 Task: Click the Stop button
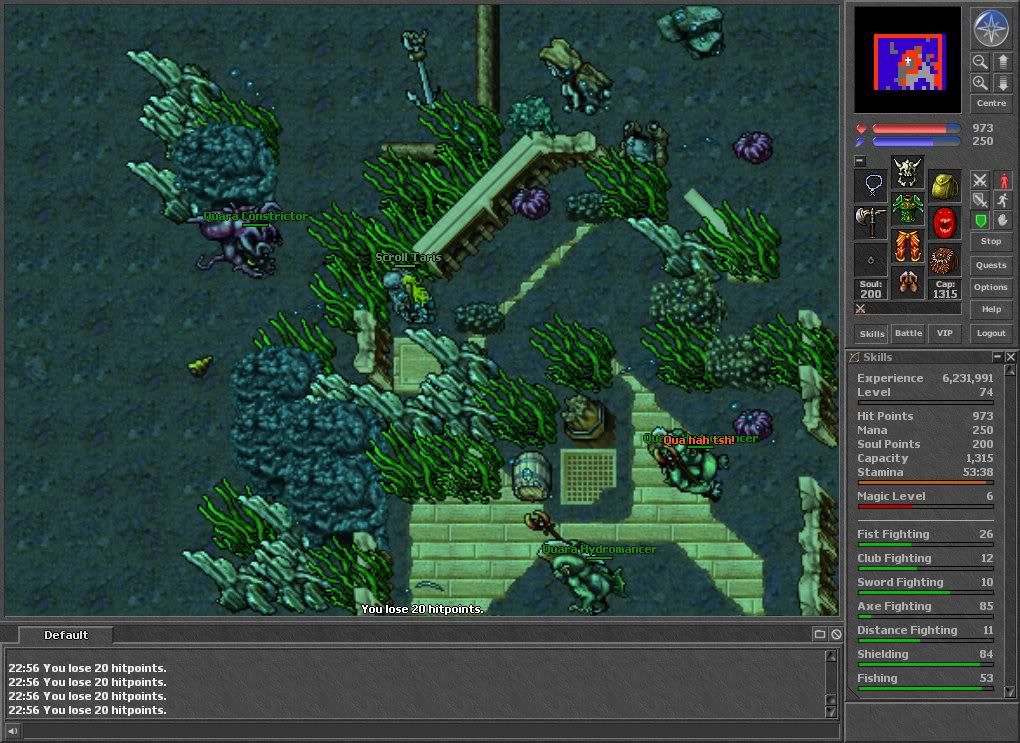[x=991, y=241]
